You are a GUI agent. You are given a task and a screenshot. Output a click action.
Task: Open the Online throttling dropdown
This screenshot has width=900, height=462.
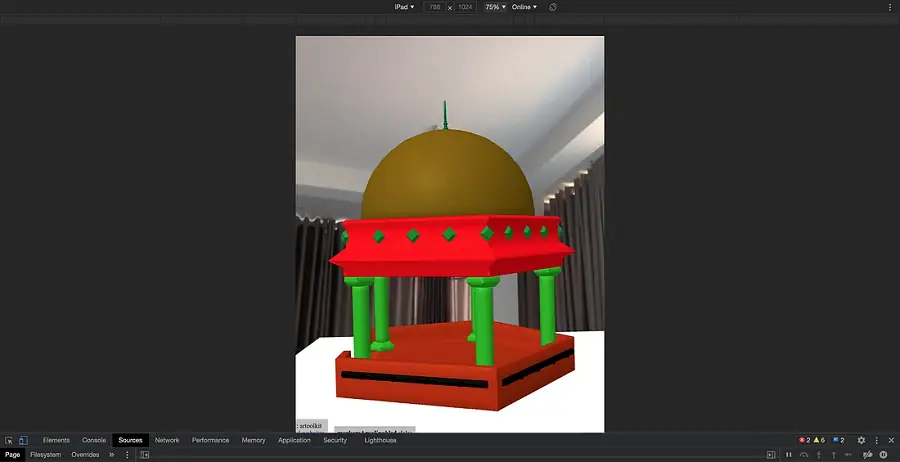point(524,7)
